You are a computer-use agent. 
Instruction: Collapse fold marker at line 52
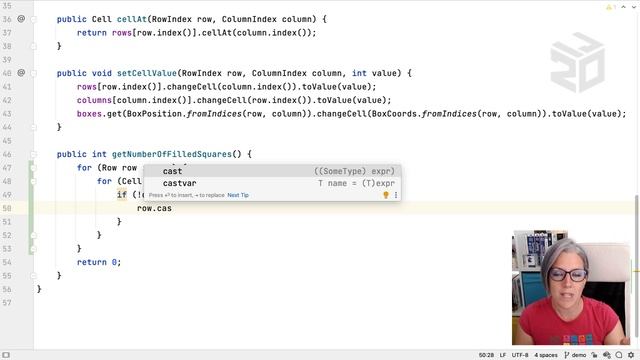[33, 235]
